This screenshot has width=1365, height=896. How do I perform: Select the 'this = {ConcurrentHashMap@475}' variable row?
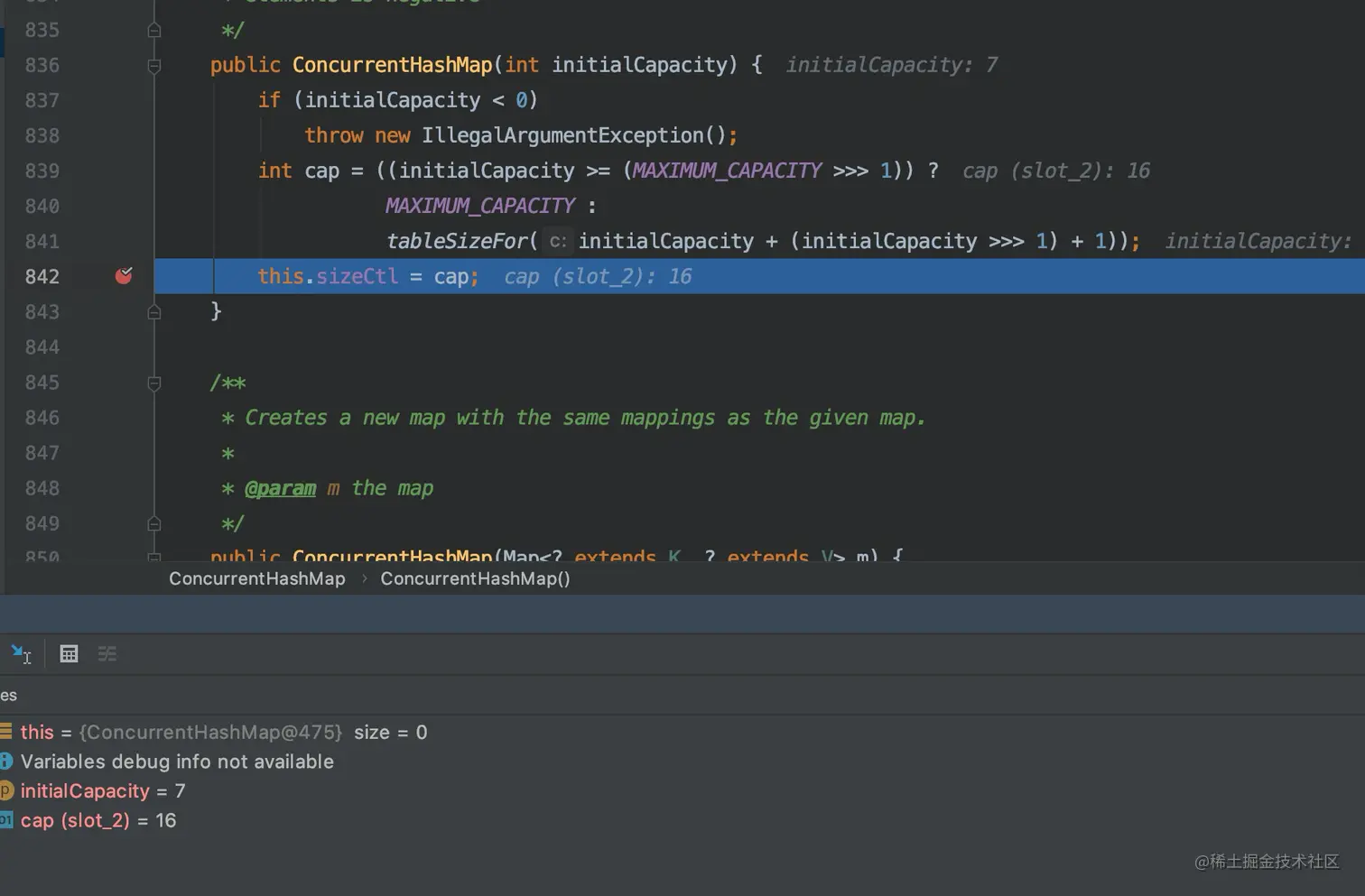click(x=682, y=732)
